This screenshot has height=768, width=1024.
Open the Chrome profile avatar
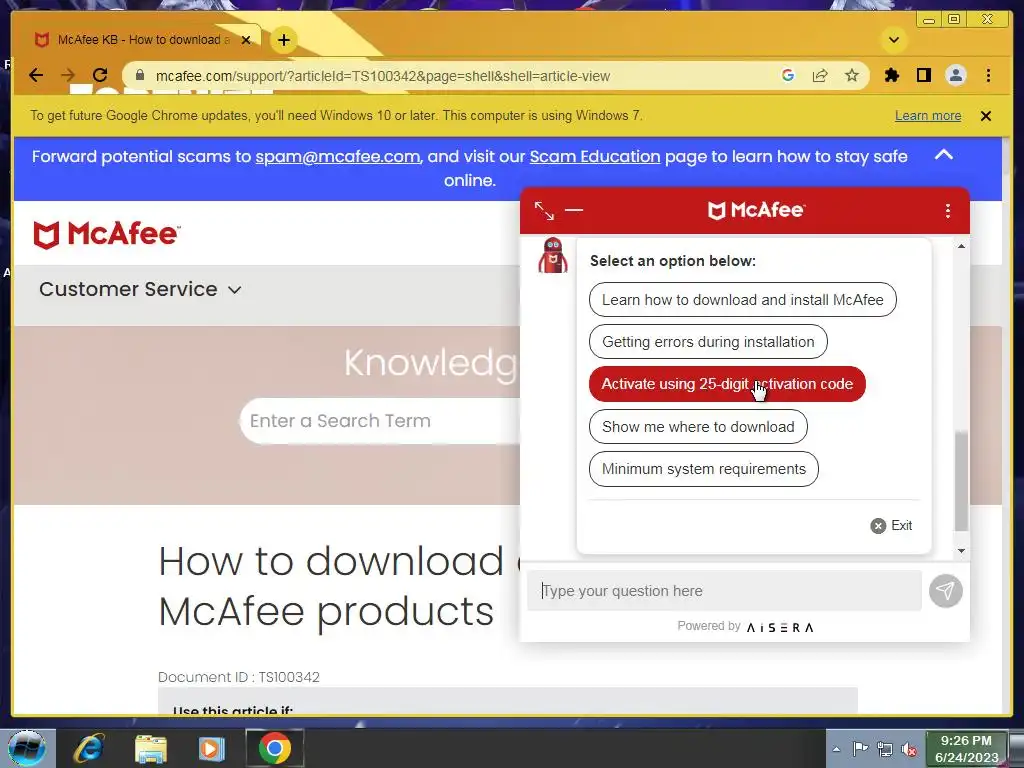point(955,75)
